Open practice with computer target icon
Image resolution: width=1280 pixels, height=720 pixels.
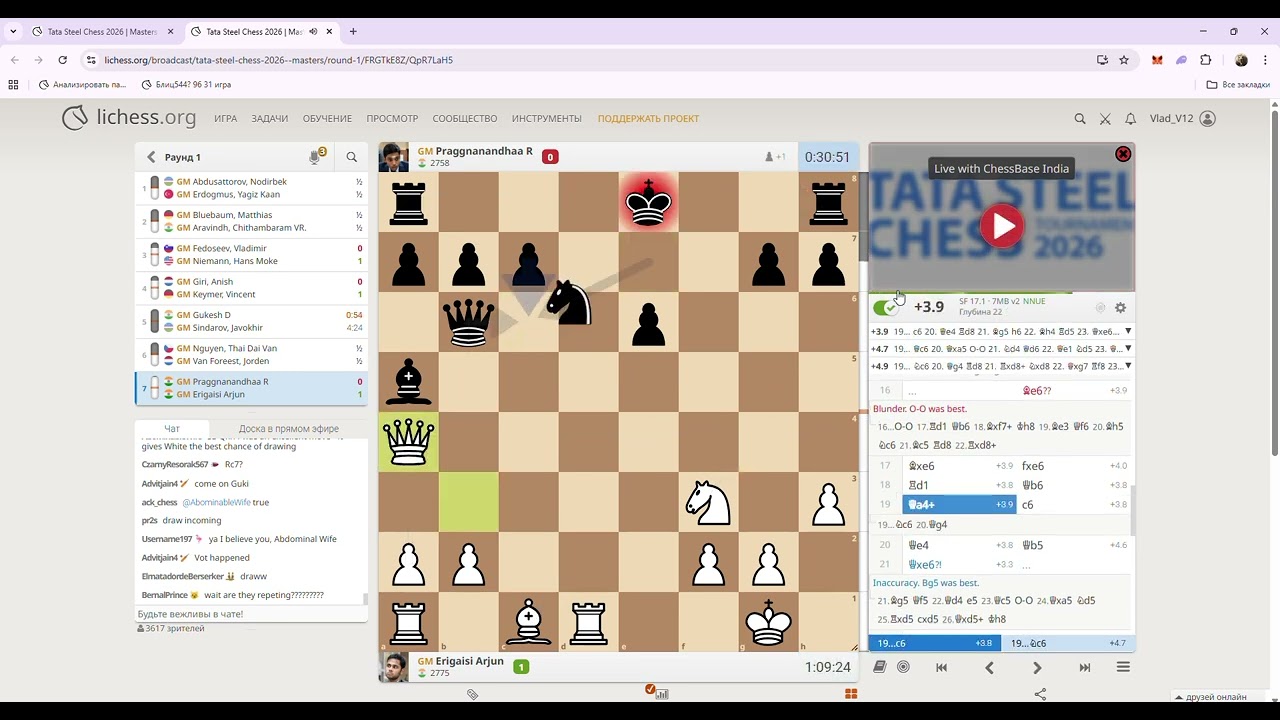903,667
